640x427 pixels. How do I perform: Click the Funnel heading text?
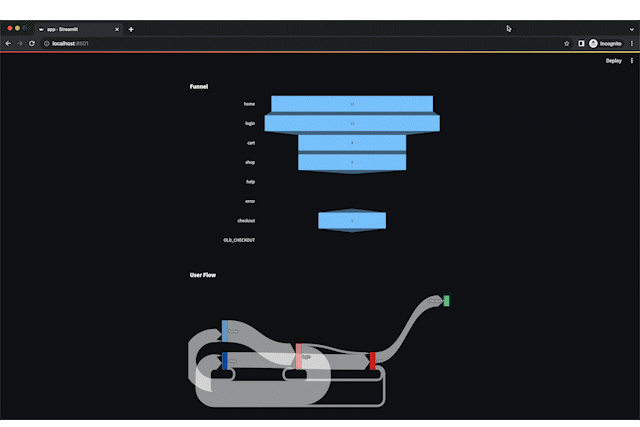(199, 87)
